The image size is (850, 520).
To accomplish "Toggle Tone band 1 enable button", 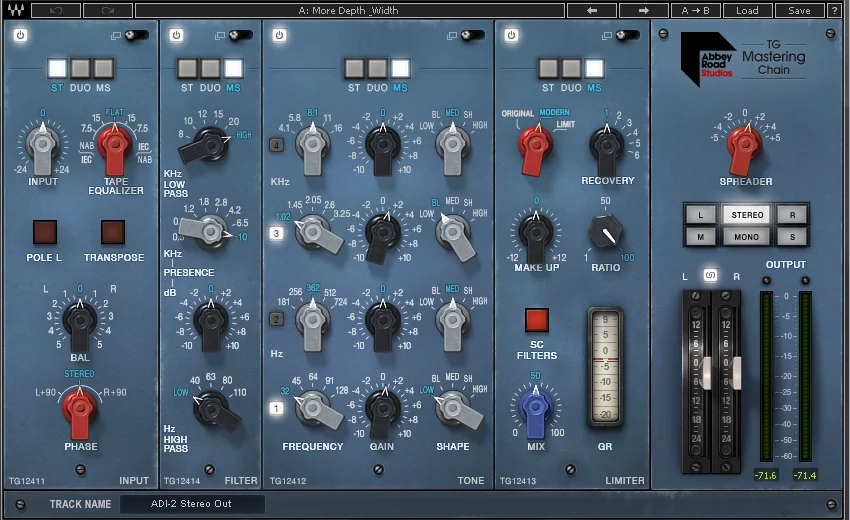I will 276,408.
